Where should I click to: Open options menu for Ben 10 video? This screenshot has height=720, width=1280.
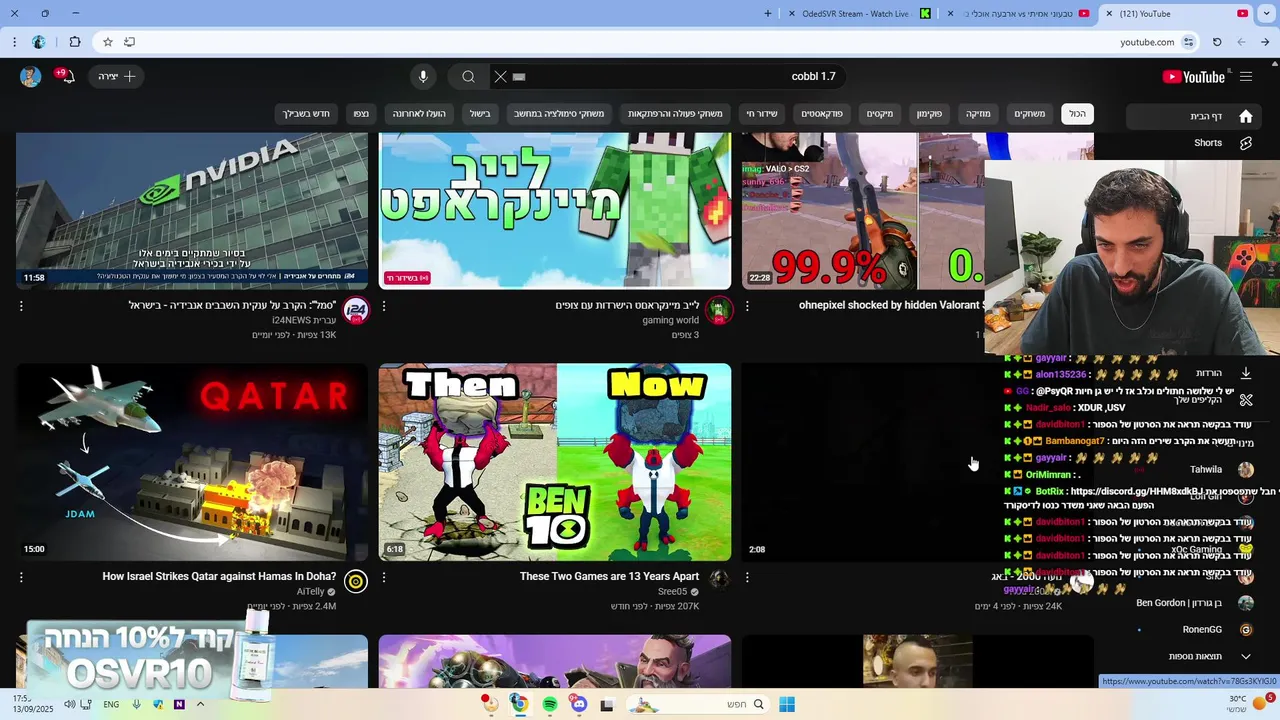tap(384, 577)
